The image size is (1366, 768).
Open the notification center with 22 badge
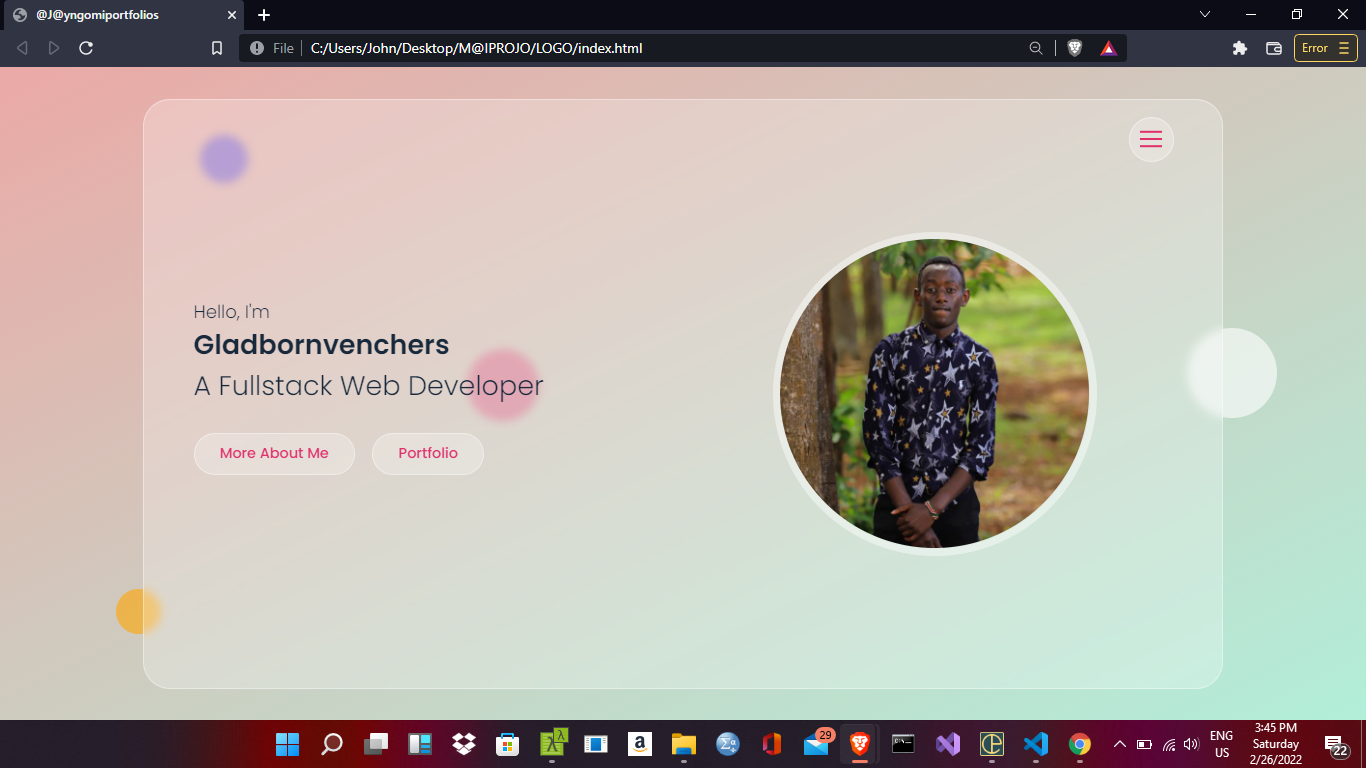pos(1337,745)
